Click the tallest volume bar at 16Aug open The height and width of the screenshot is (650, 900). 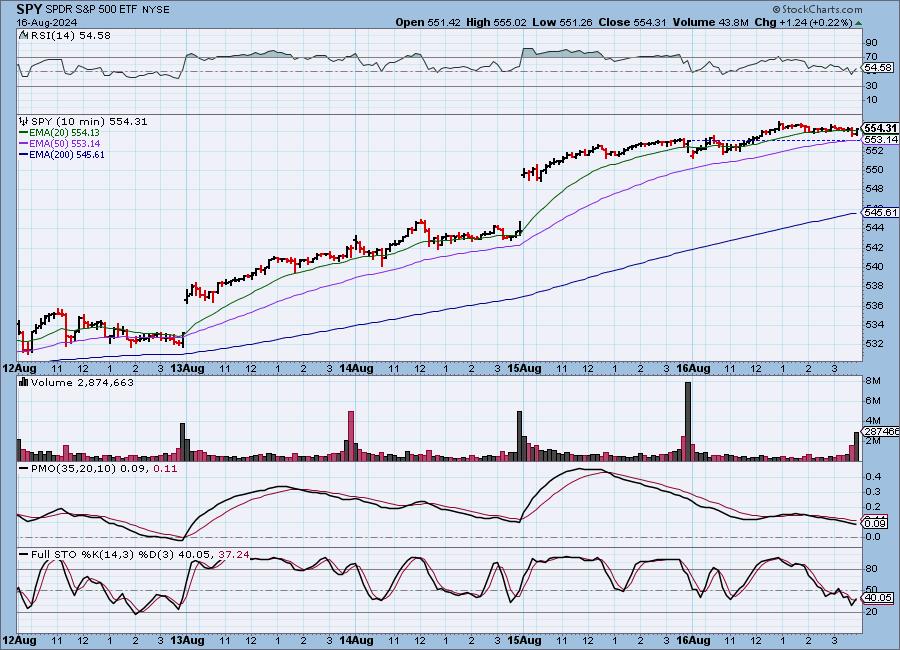[x=688, y=421]
